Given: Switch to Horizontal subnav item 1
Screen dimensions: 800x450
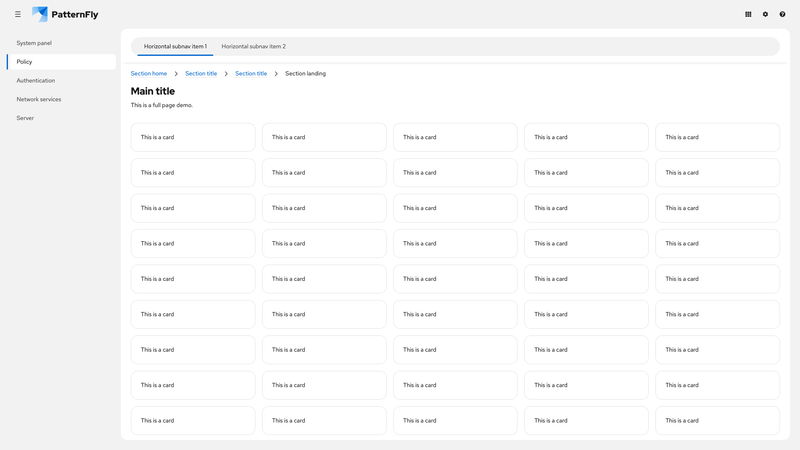Looking at the screenshot, I should [175, 46].
